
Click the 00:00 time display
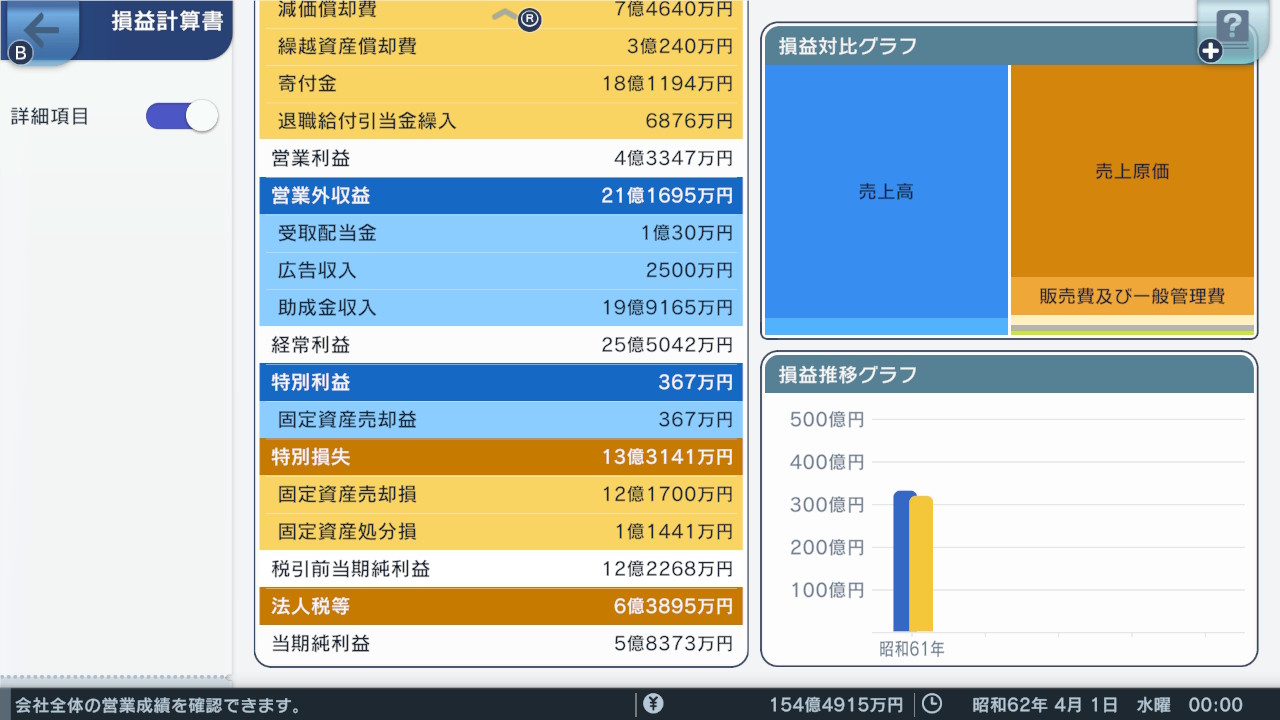pos(1215,705)
